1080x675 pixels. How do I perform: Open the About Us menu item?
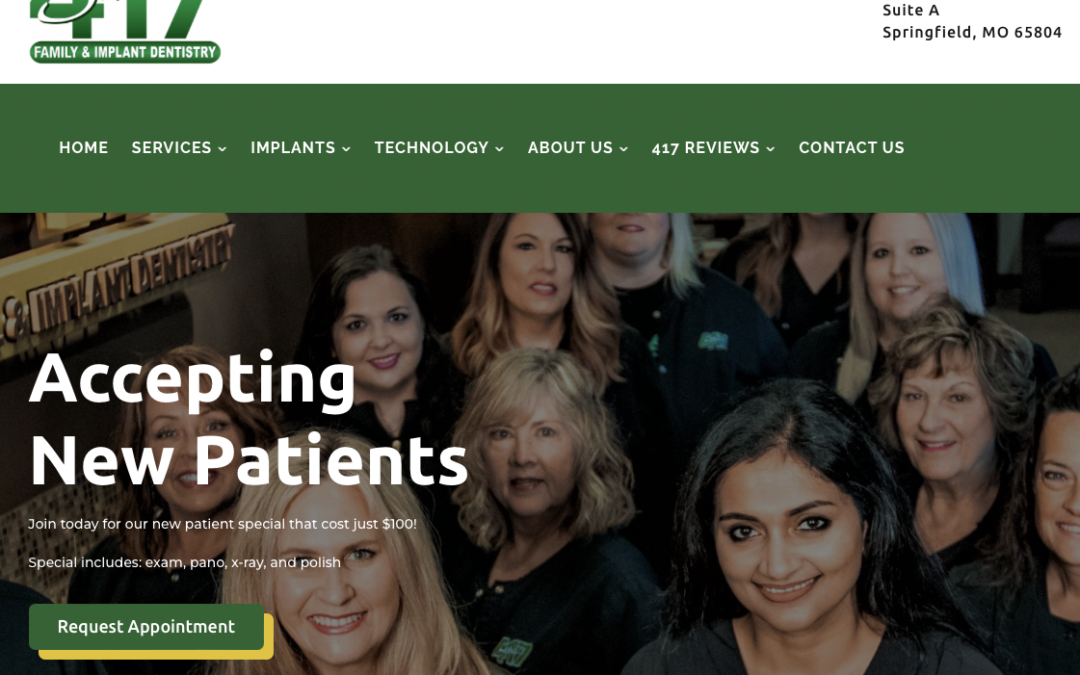click(570, 147)
